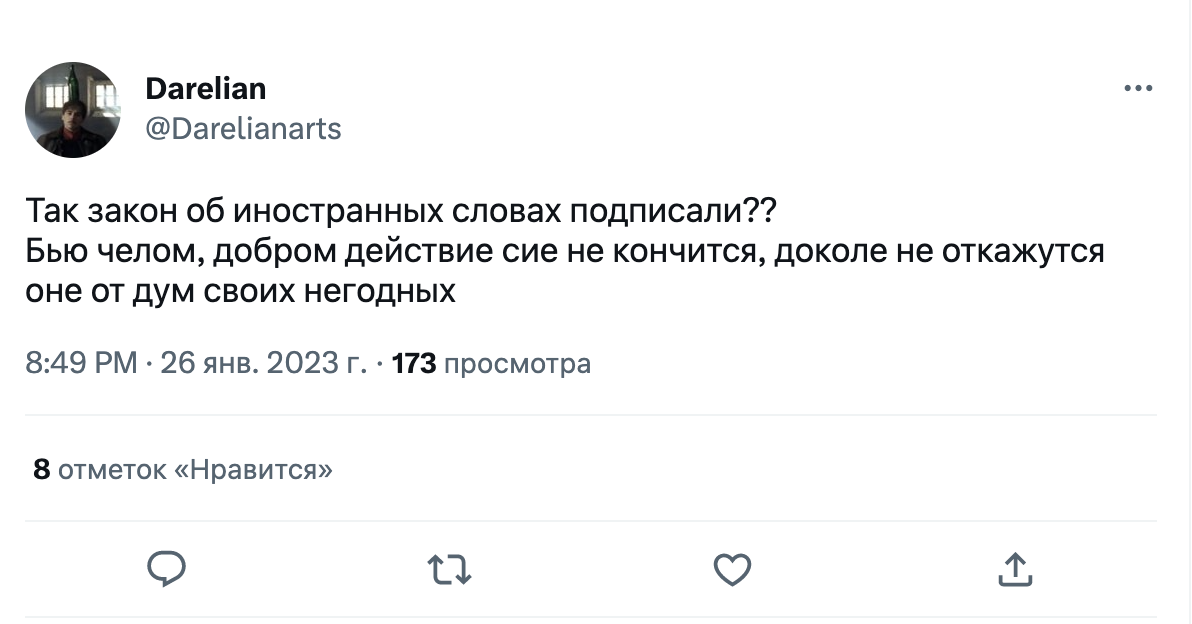
Task: Reply to the Darelian tweet
Action: pyautogui.click(x=166, y=569)
